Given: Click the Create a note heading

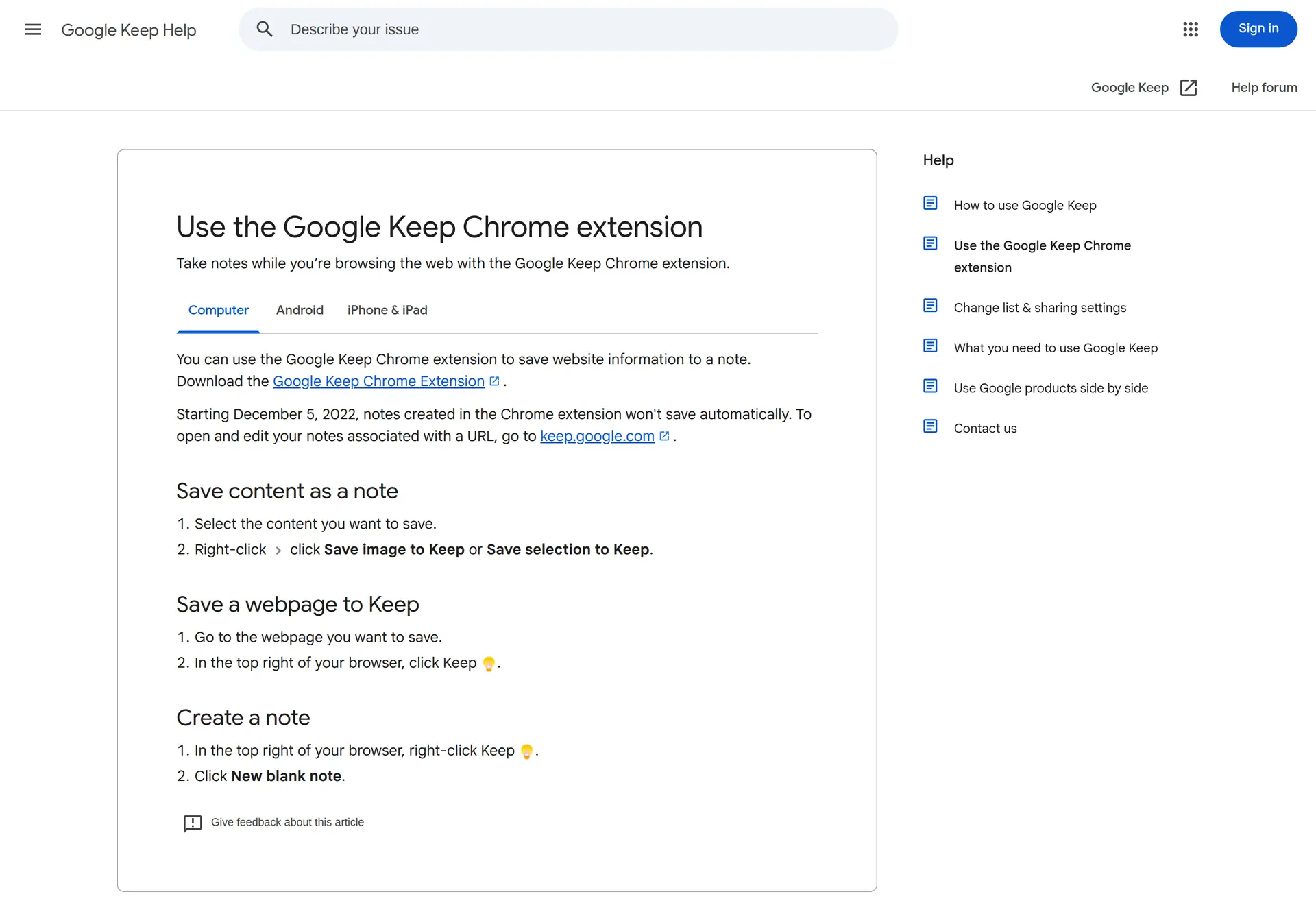Looking at the screenshot, I should click(243, 717).
